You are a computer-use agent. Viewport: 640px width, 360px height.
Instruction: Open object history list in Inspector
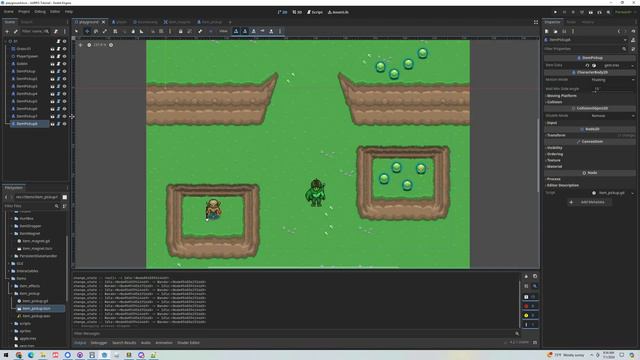click(633, 31)
